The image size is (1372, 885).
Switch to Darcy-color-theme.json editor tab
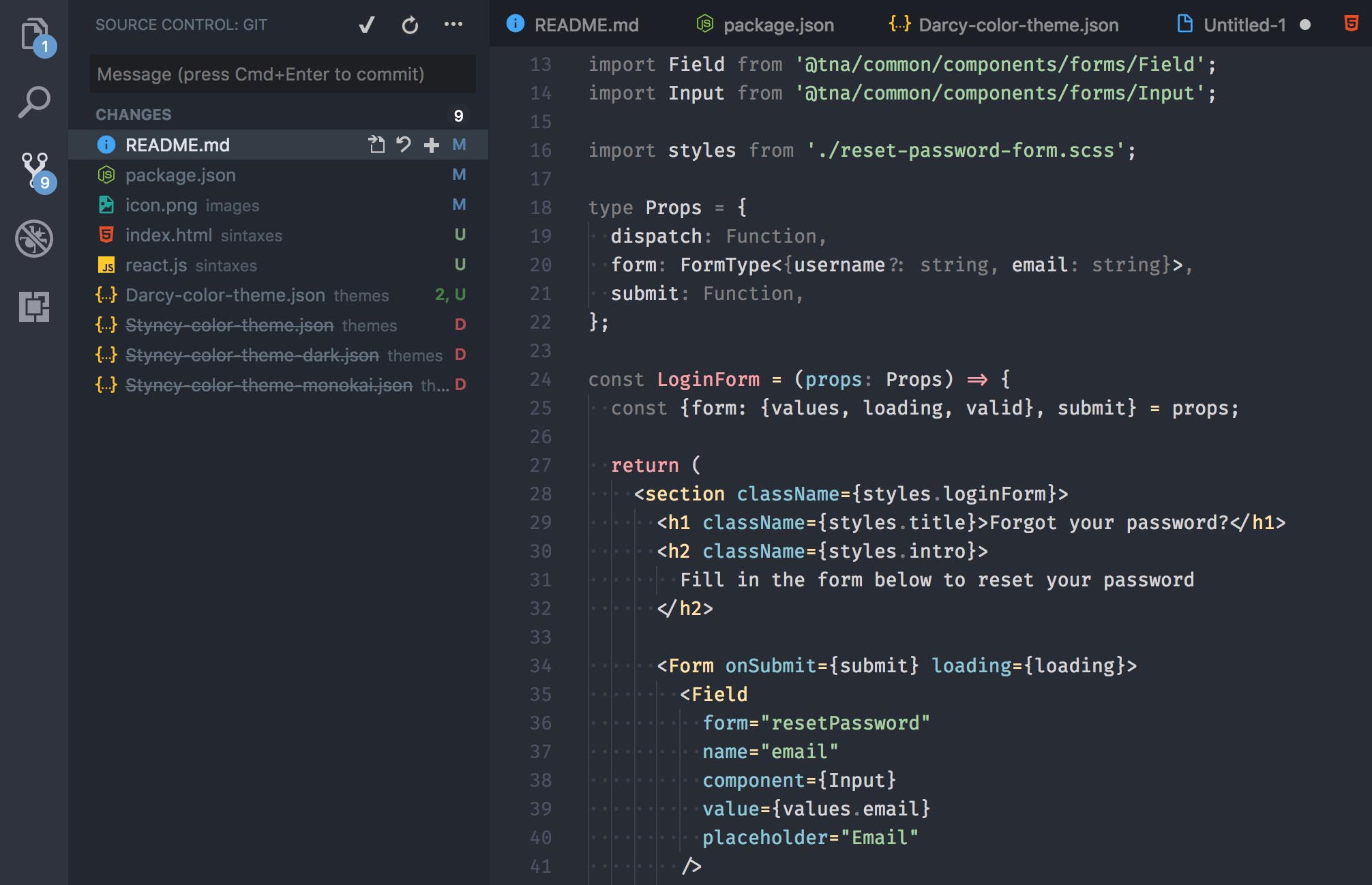pyautogui.click(x=1017, y=25)
